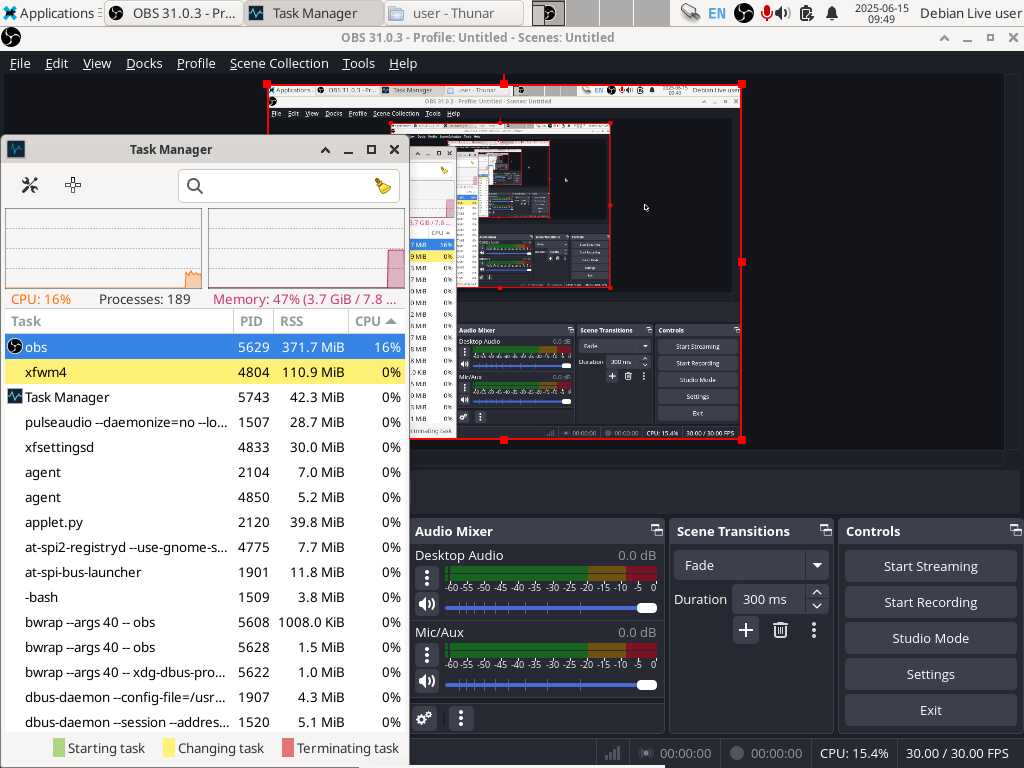Open Task Manager settings wrench icon

[x=30, y=185]
